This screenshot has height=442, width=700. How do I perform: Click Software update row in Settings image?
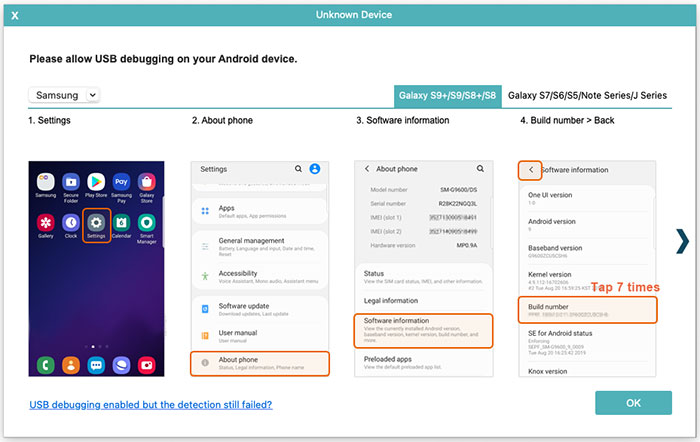[260, 309]
